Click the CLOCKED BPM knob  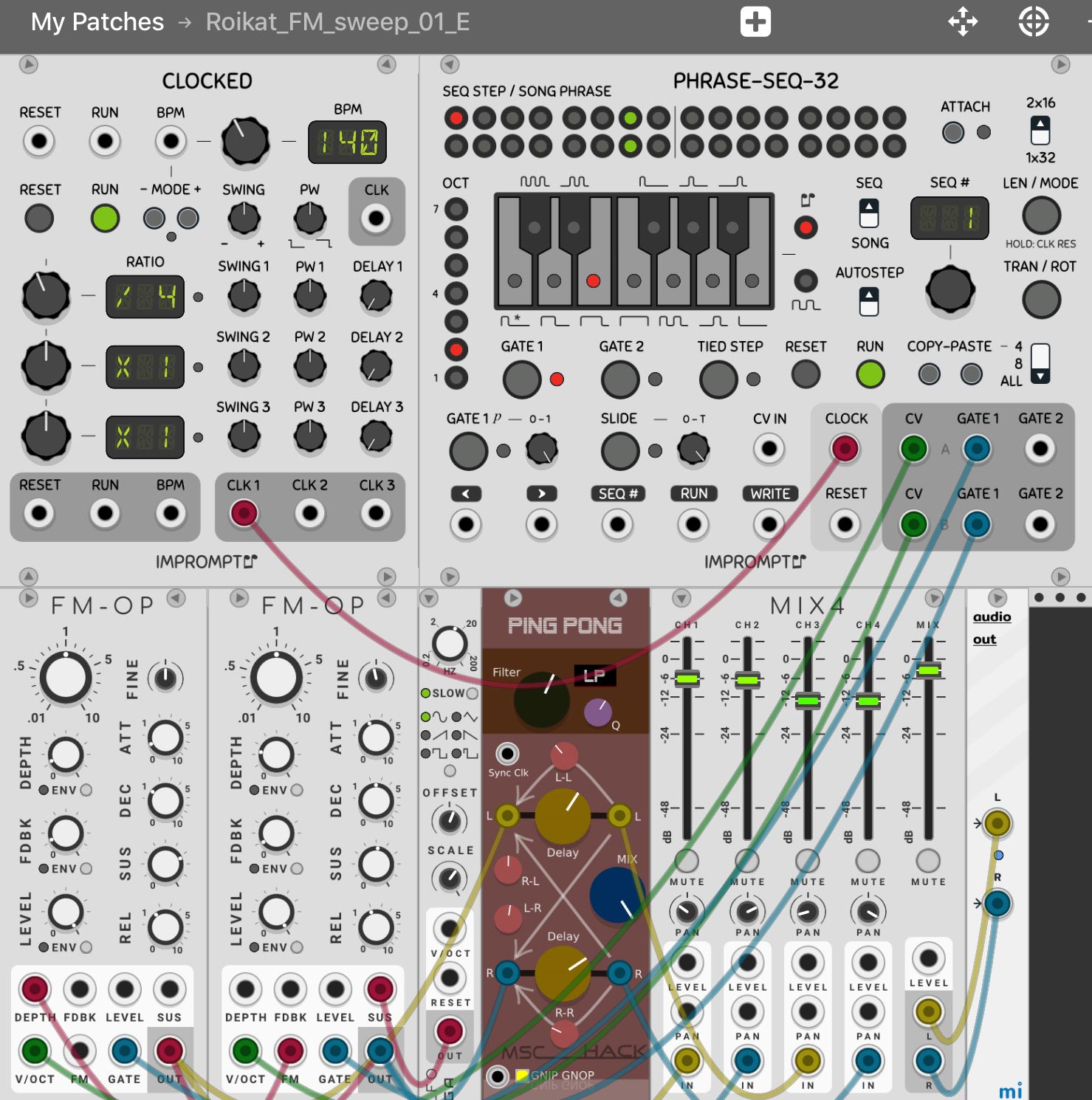pyautogui.click(x=245, y=141)
